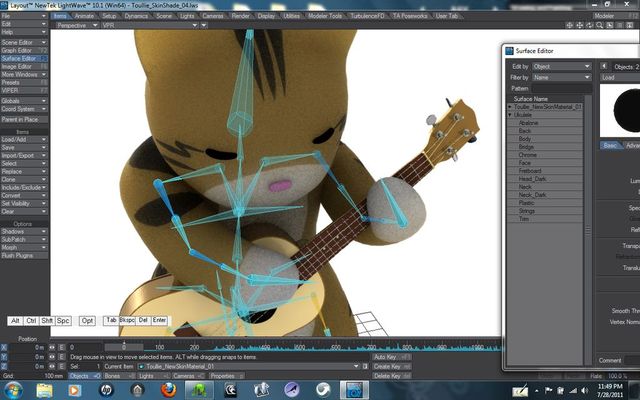Click the HP icon in the taskbar
The image size is (640, 400).
[x=106, y=390]
